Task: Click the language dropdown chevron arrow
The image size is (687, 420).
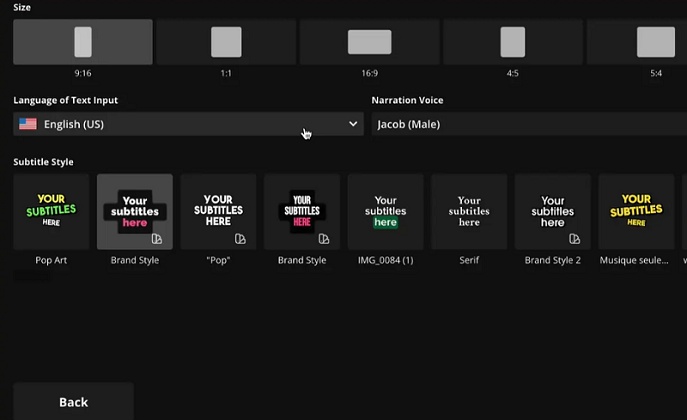Action: pyautogui.click(x=353, y=124)
